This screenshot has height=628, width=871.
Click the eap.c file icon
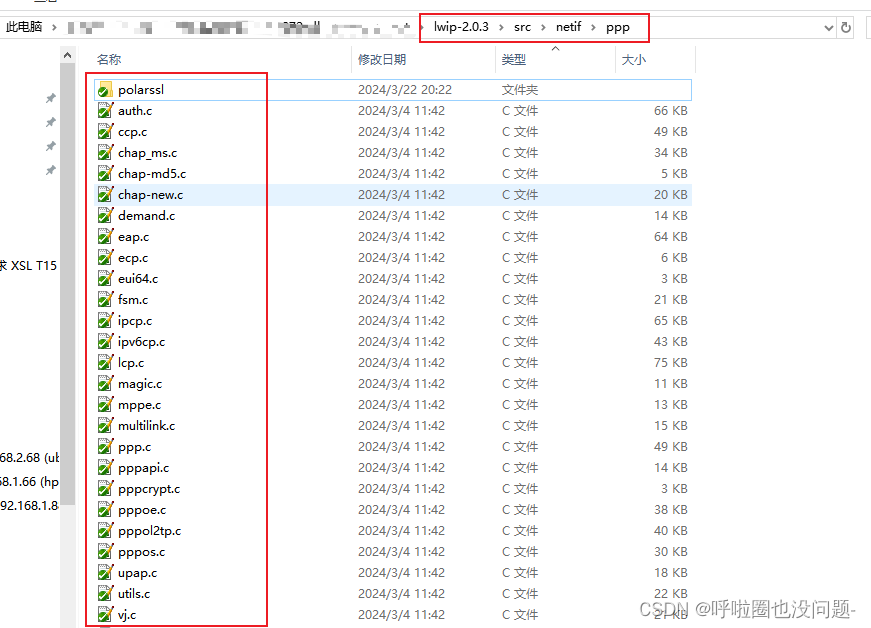click(105, 237)
